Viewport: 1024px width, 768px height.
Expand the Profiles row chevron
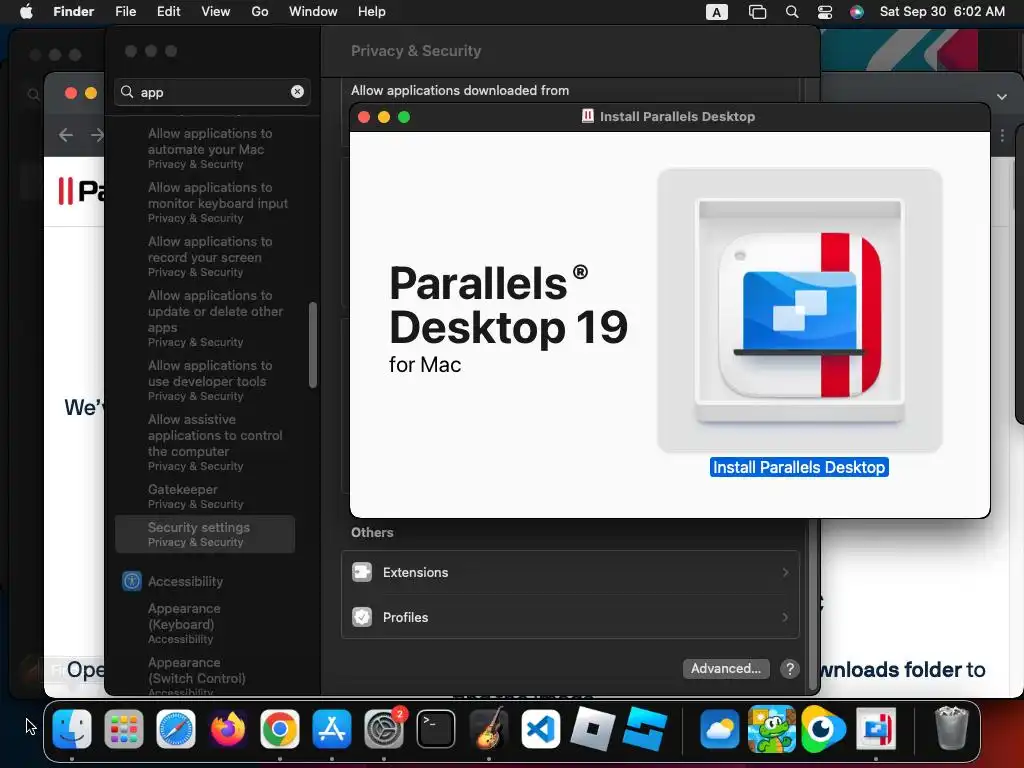pyautogui.click(x=785, y=617)
